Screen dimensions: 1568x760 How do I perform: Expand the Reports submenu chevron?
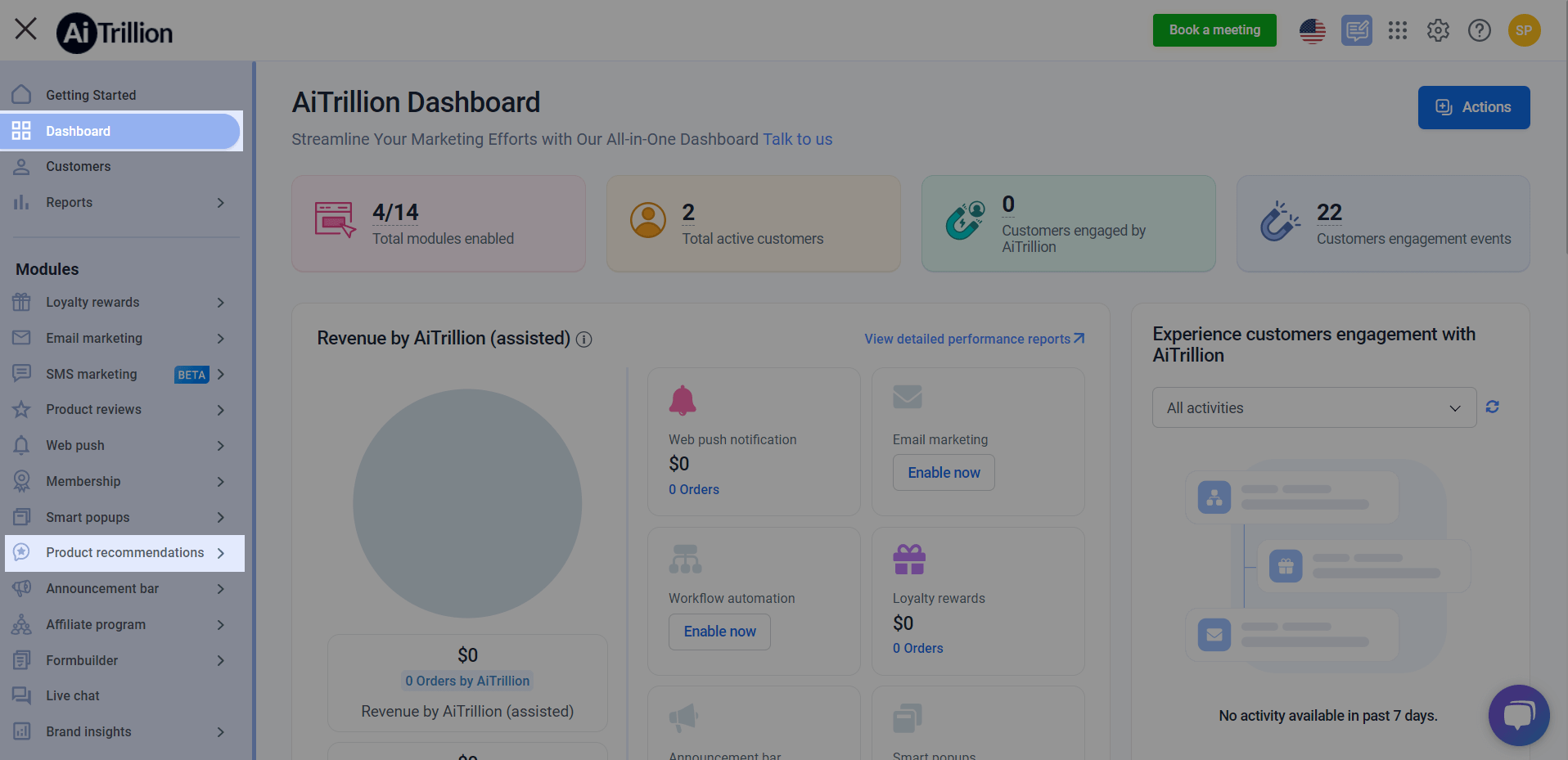[221, 202]
